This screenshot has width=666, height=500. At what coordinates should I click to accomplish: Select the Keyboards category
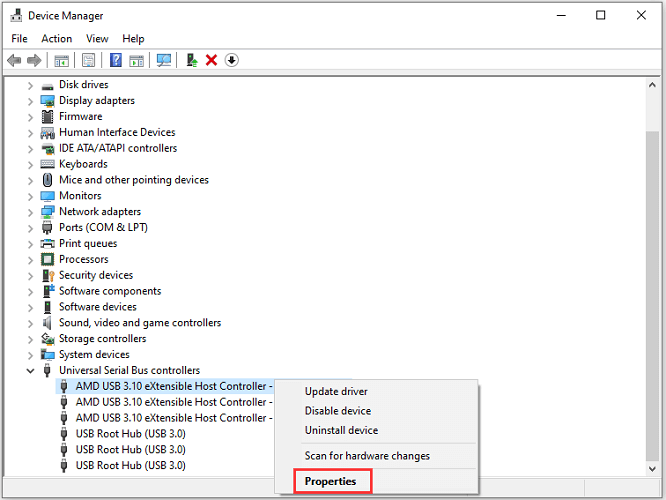(x=83, y=164)
